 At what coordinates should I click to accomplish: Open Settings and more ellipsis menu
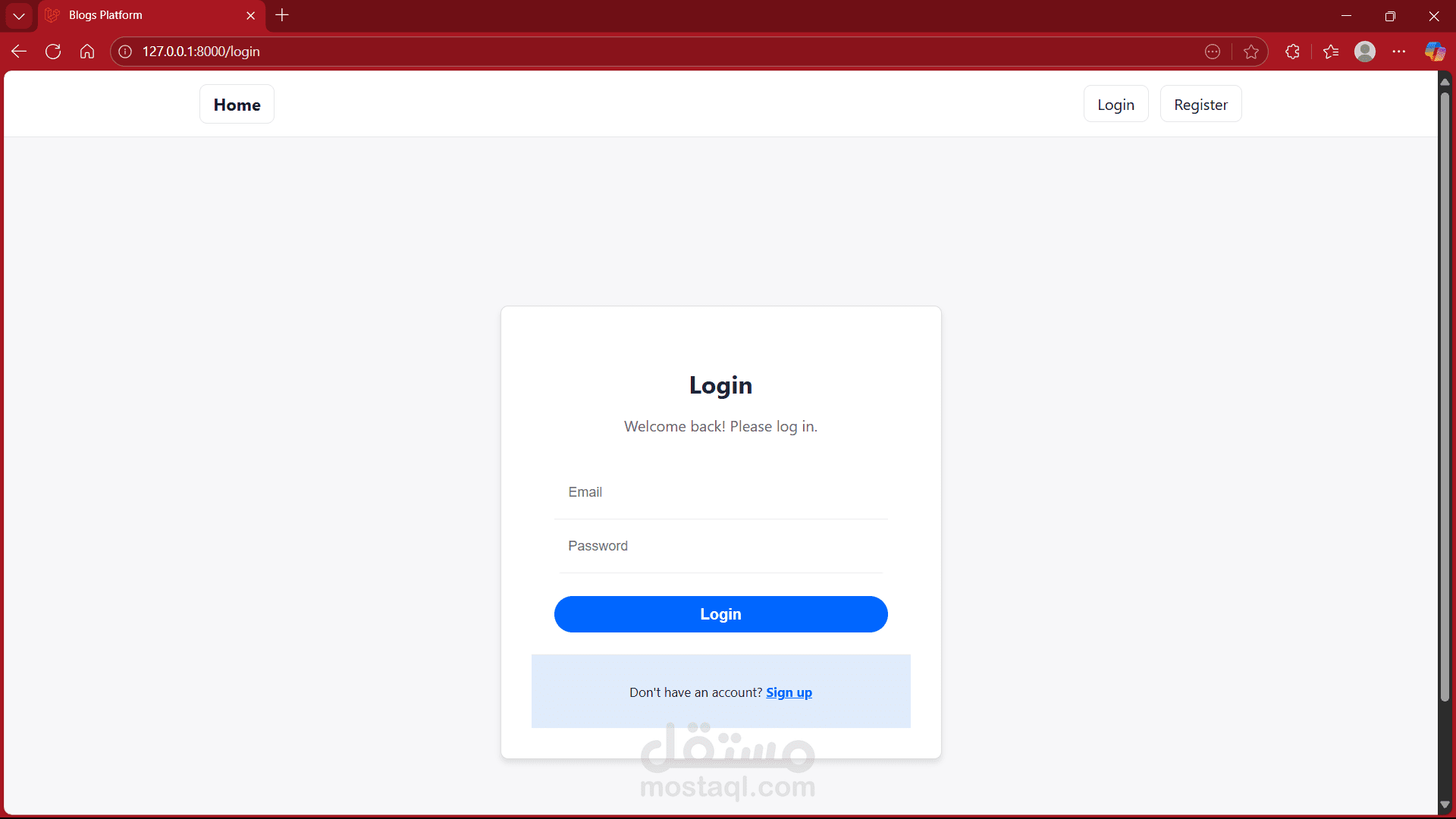pos(1399,52)
